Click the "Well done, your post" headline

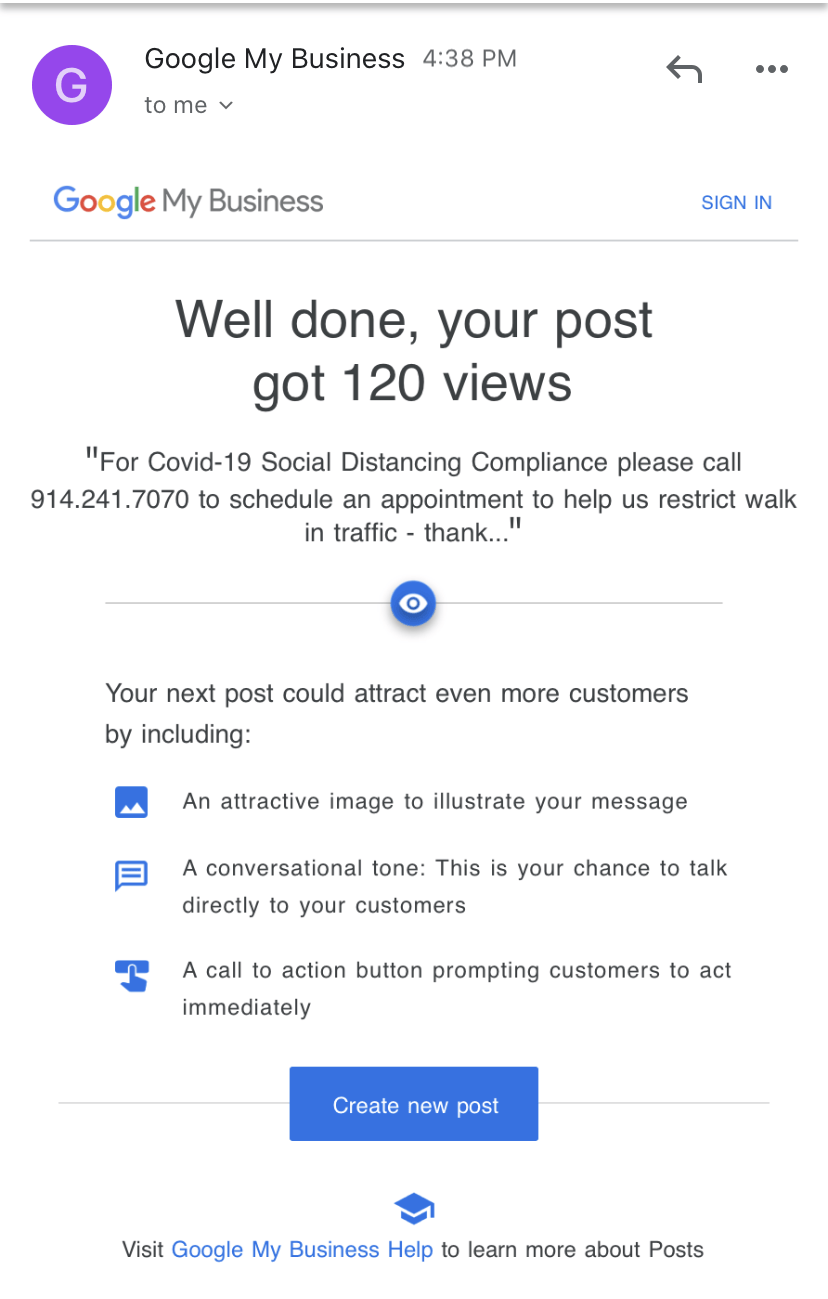(x=414, y=320)
